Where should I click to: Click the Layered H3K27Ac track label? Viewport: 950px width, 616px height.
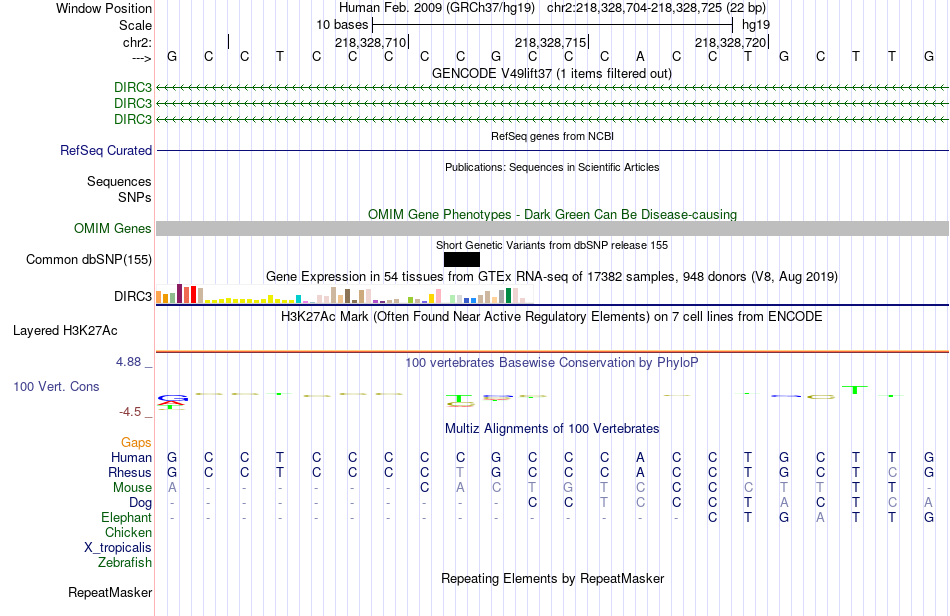[65, 331]
